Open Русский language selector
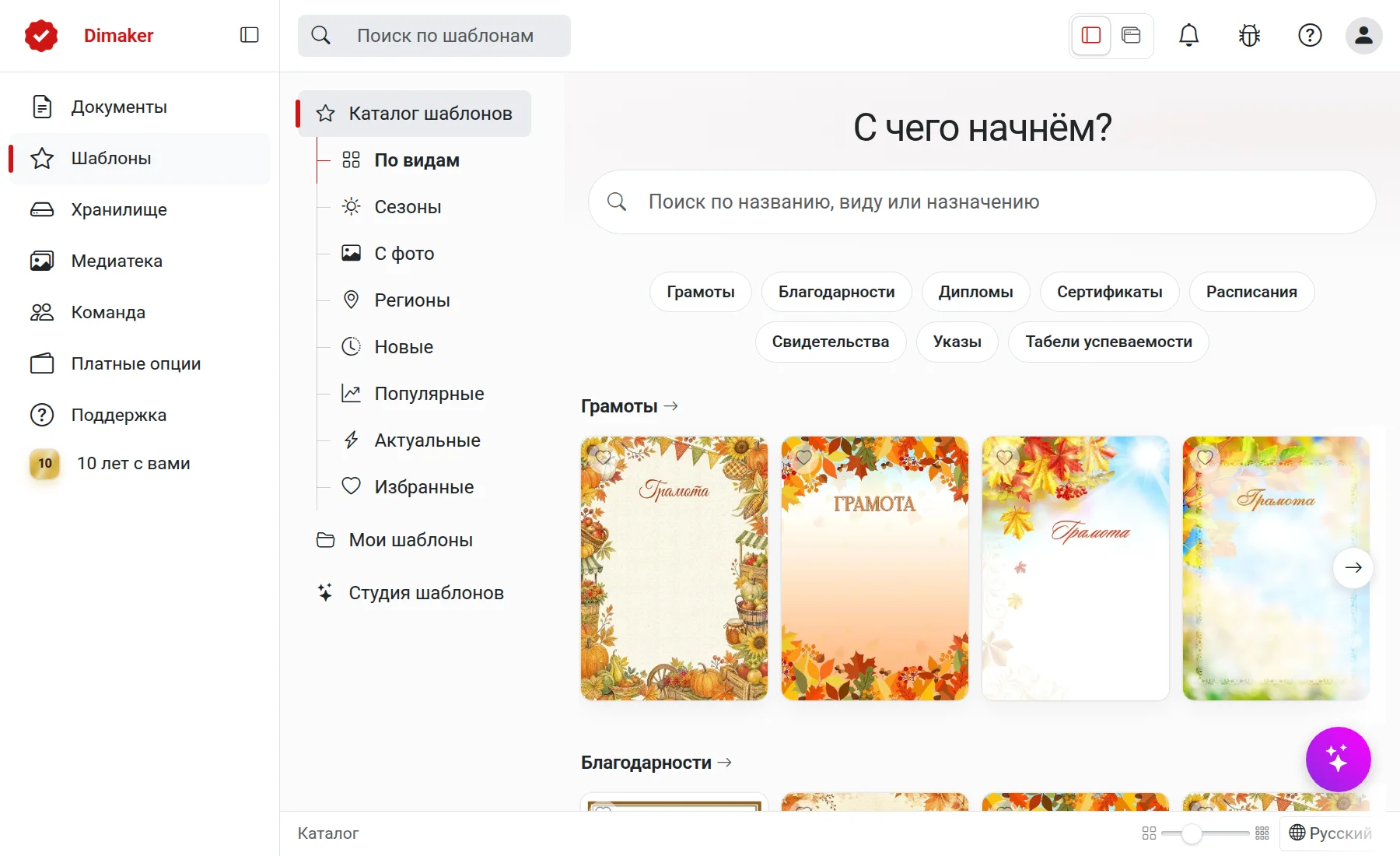Image resolution: width=1400 pixels, height=856 pixels. (x=1330, y=833)
